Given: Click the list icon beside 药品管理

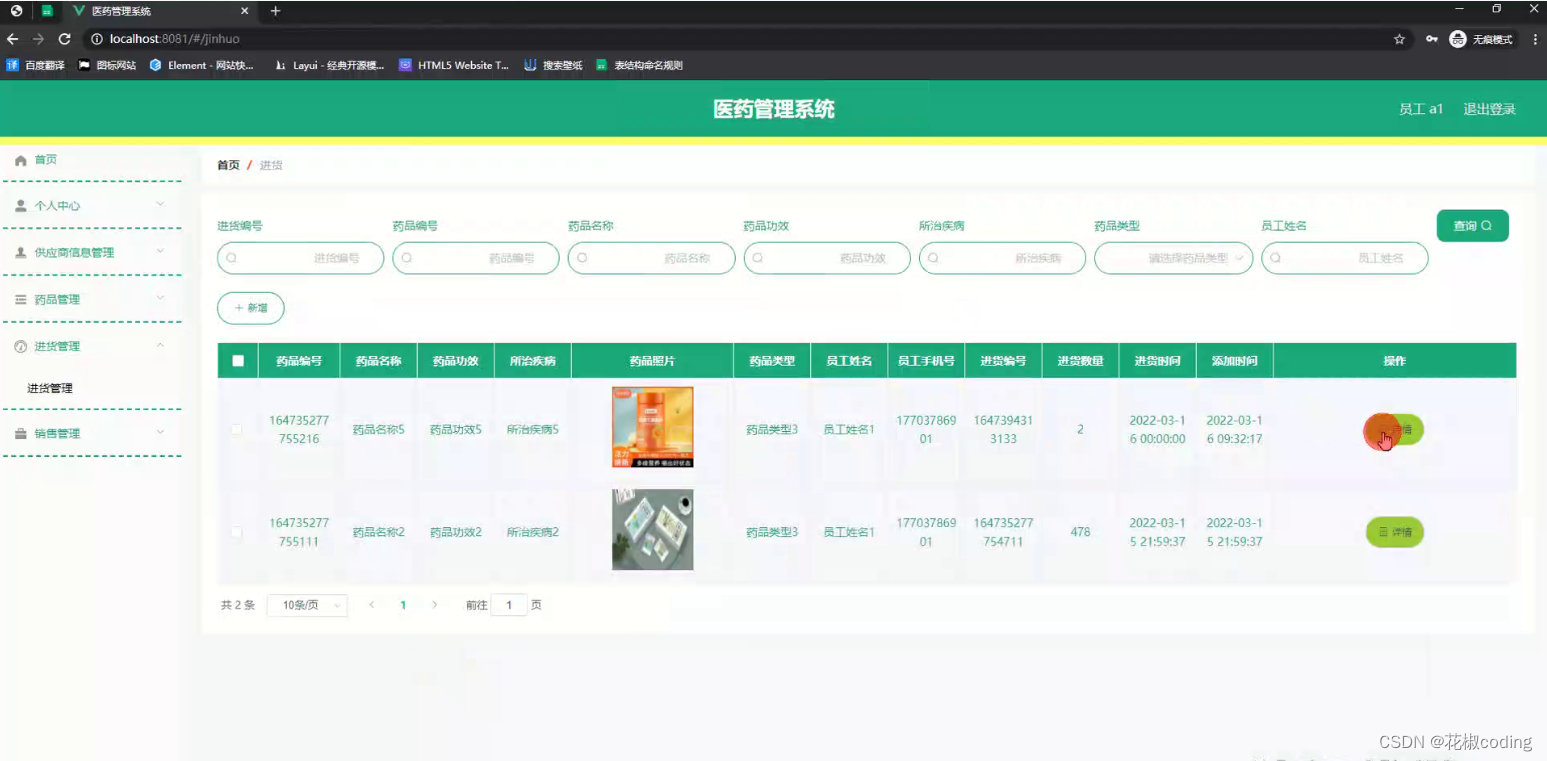Looking at the screenshot, I should tap(20, 299).
